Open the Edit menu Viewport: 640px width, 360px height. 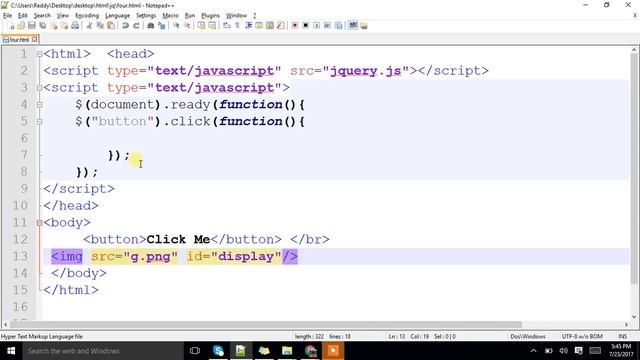coord(22,16)
